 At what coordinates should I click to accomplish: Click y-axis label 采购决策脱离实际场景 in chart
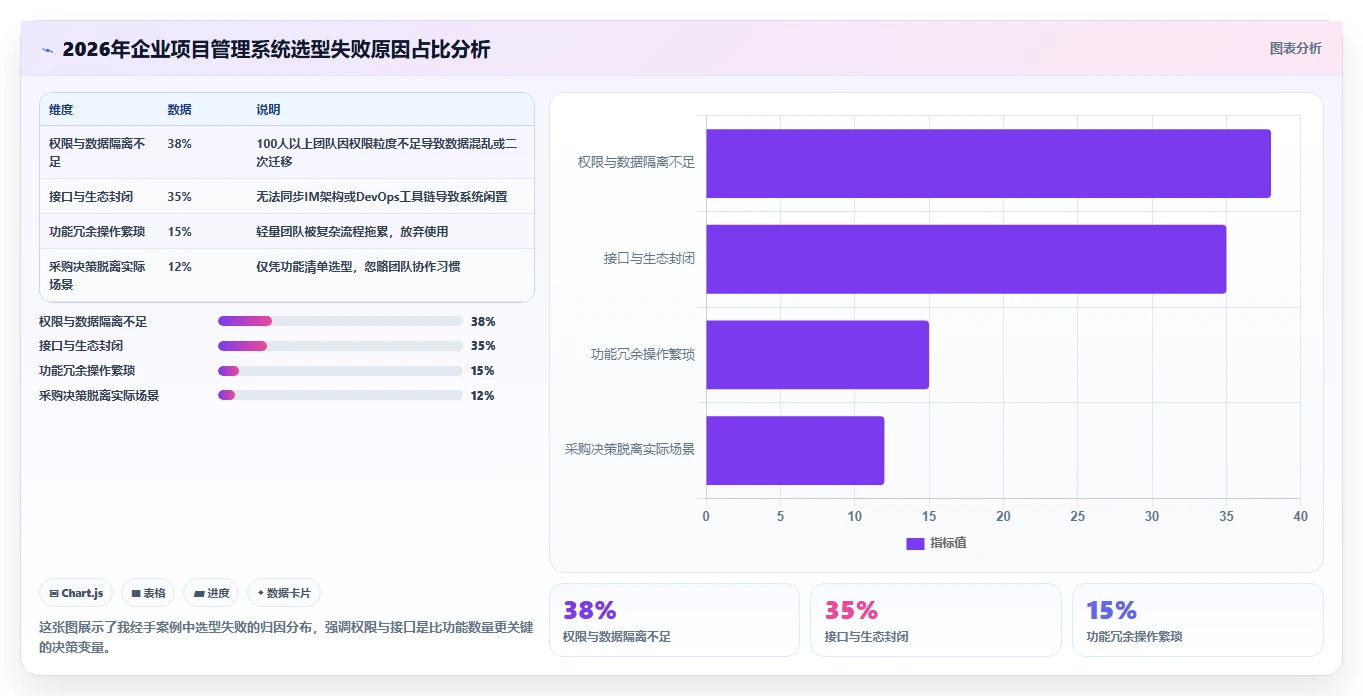click(630, 449)
